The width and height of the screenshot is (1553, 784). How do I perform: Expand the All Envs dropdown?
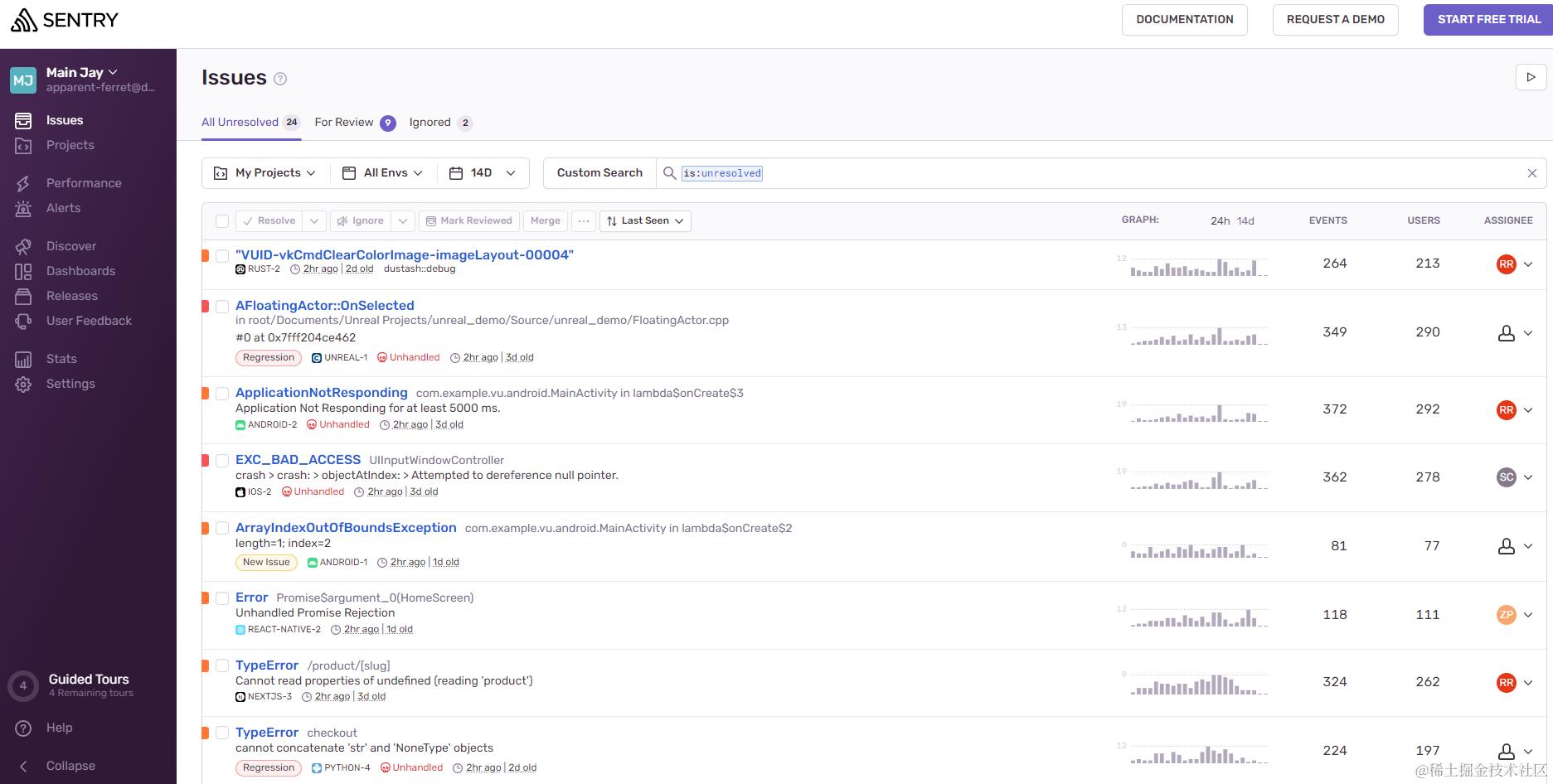383,173
